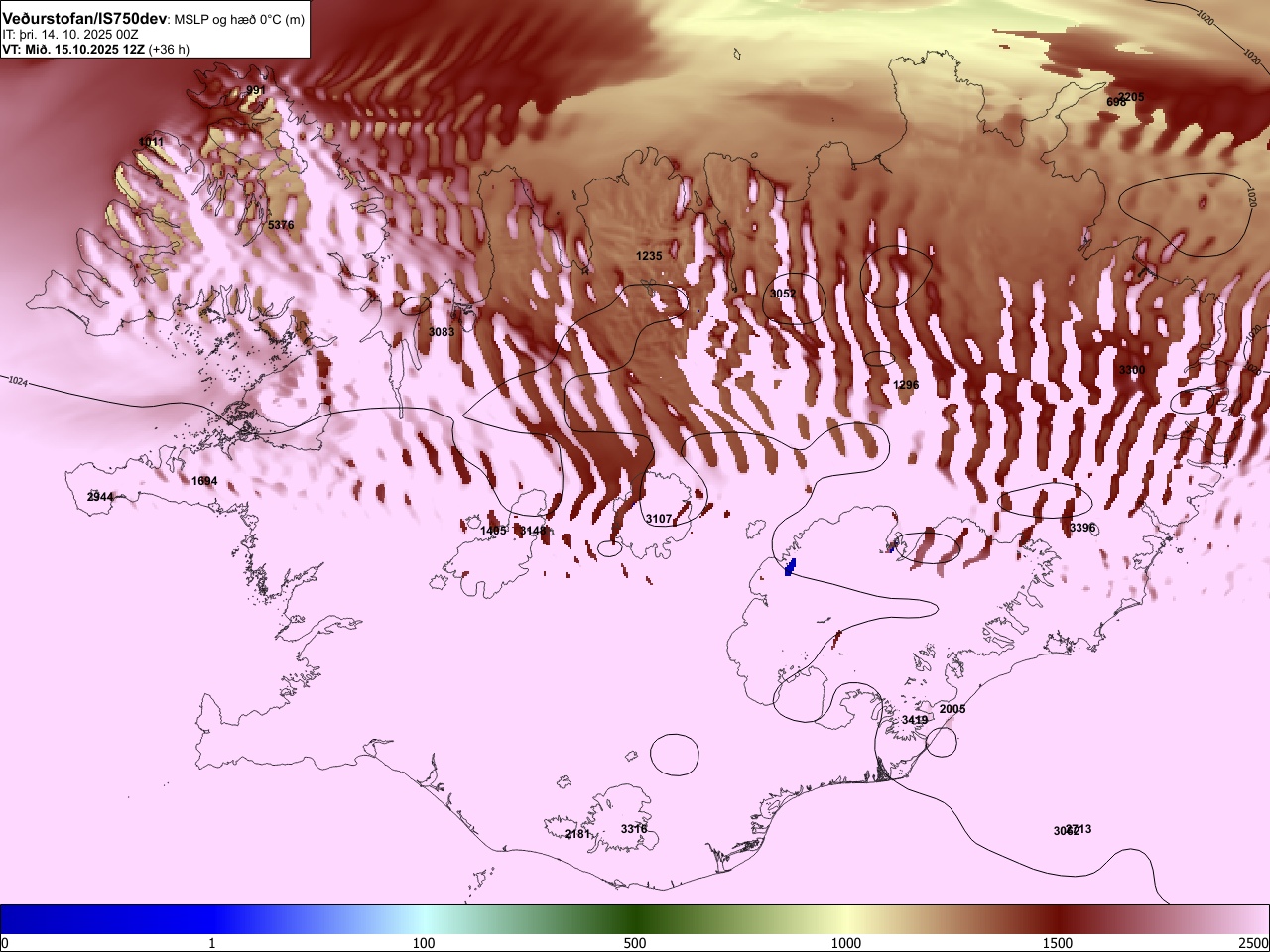1270x952 pixels.
Task: Select the map value "1296"
Action: (906, 385)
